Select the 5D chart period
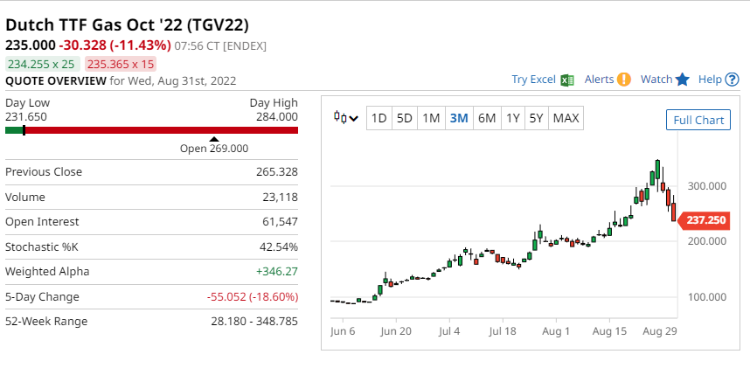750x368 pixels. (x=405, y=118)
